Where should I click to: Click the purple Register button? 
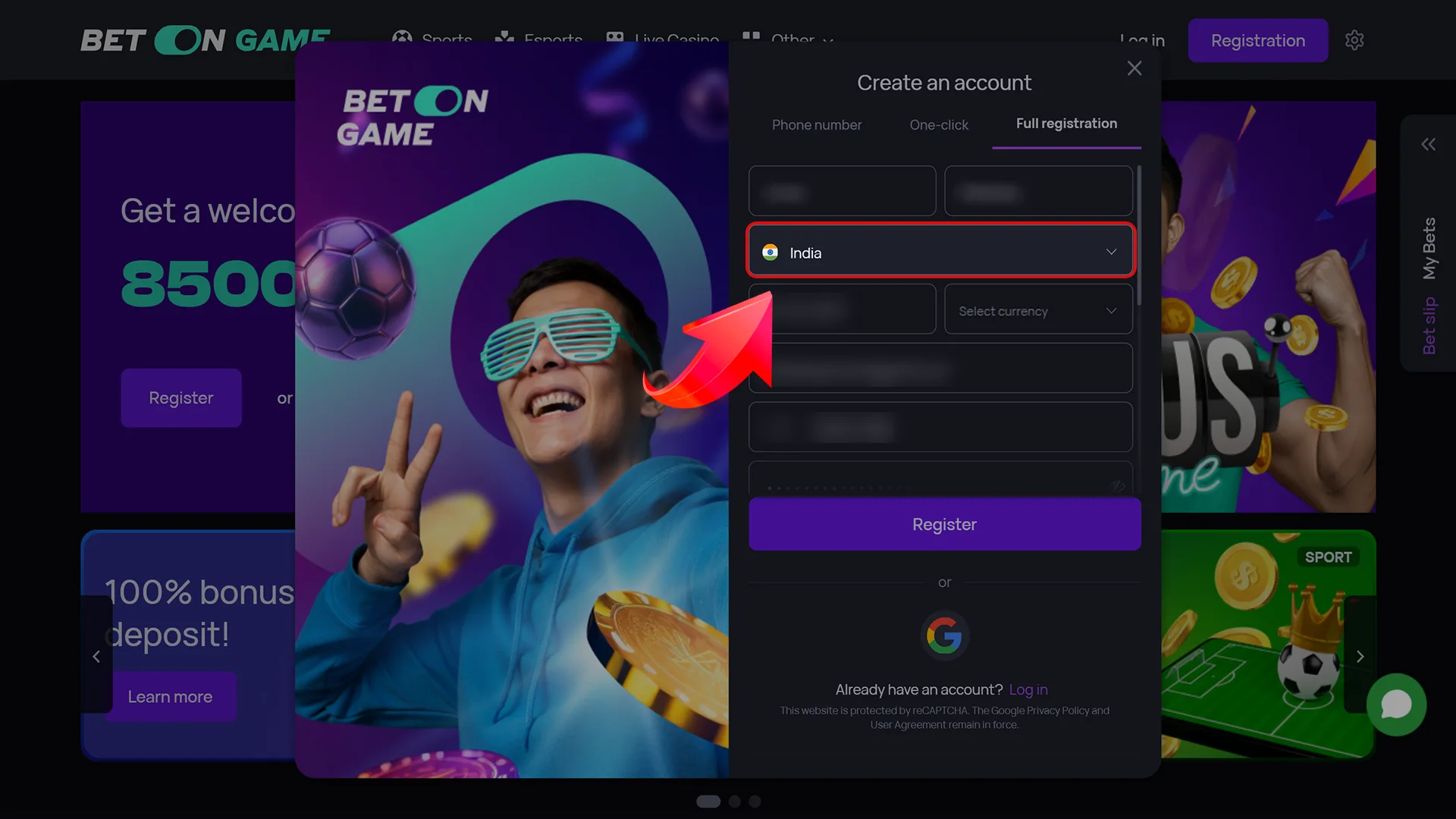coord(944,524)
